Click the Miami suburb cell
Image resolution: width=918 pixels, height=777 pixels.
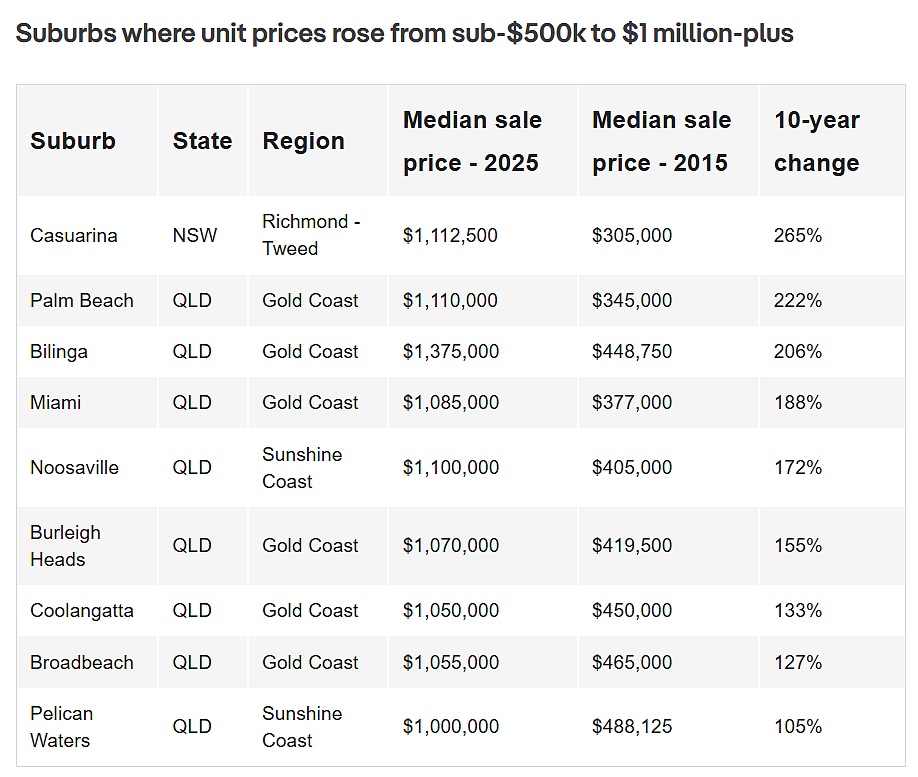pos(56,403)
